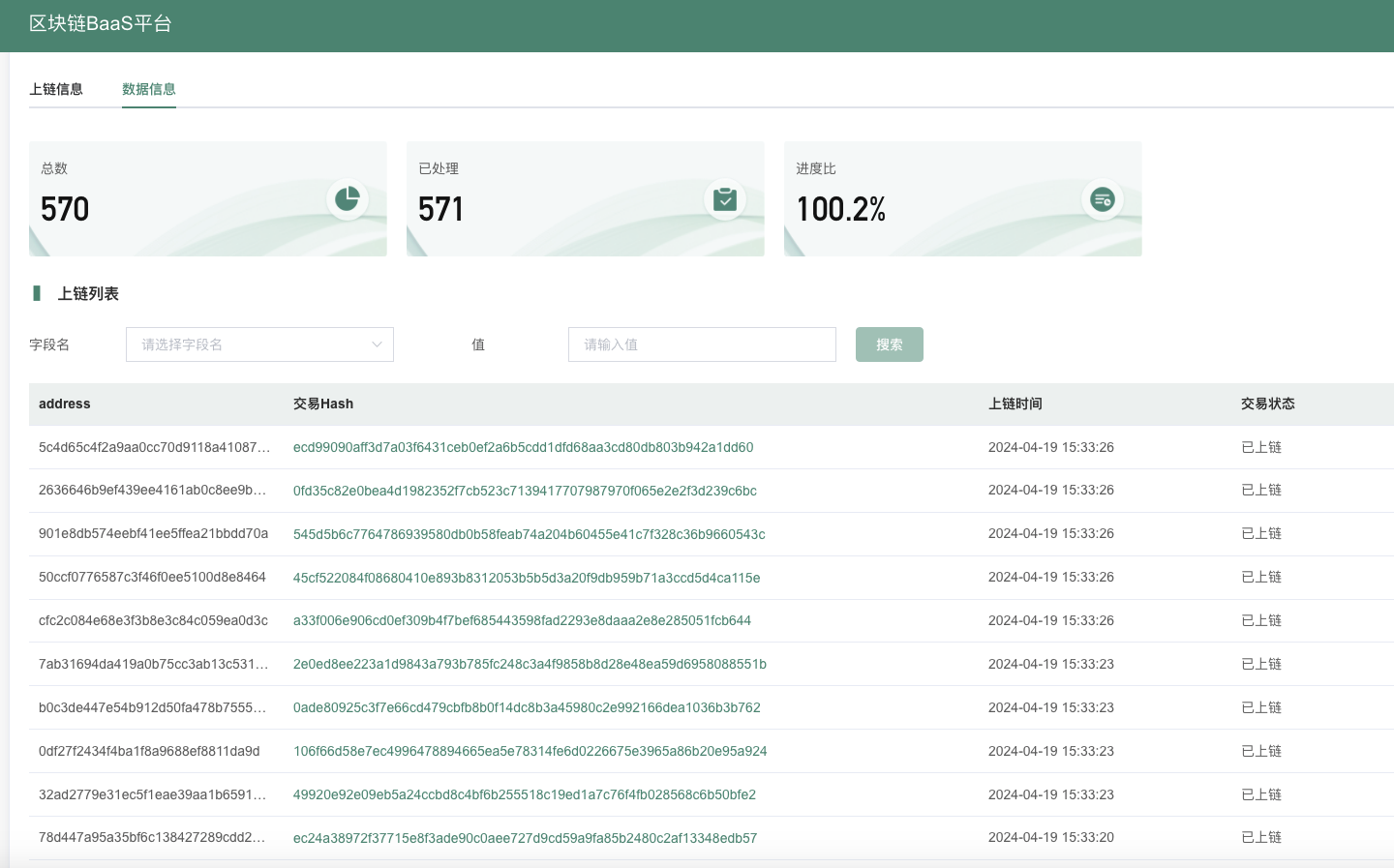Screen dimensions: 1394x868
Task: Click timestamp in row with hash ecd99090aff3…
Action: pos(1051,447)
